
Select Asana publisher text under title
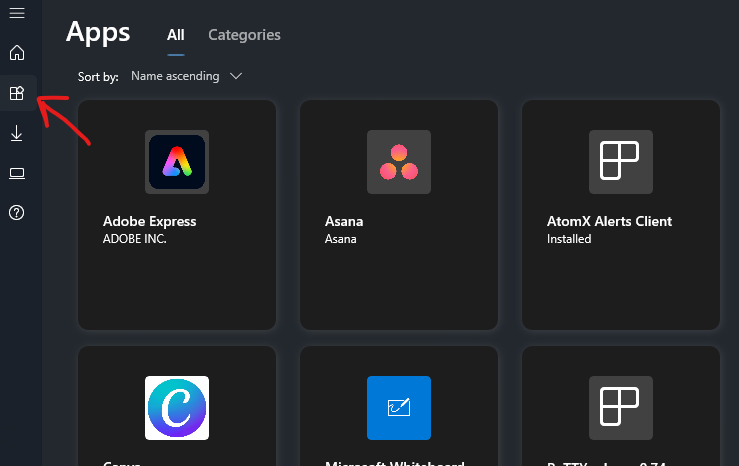[x=341, y=239]
